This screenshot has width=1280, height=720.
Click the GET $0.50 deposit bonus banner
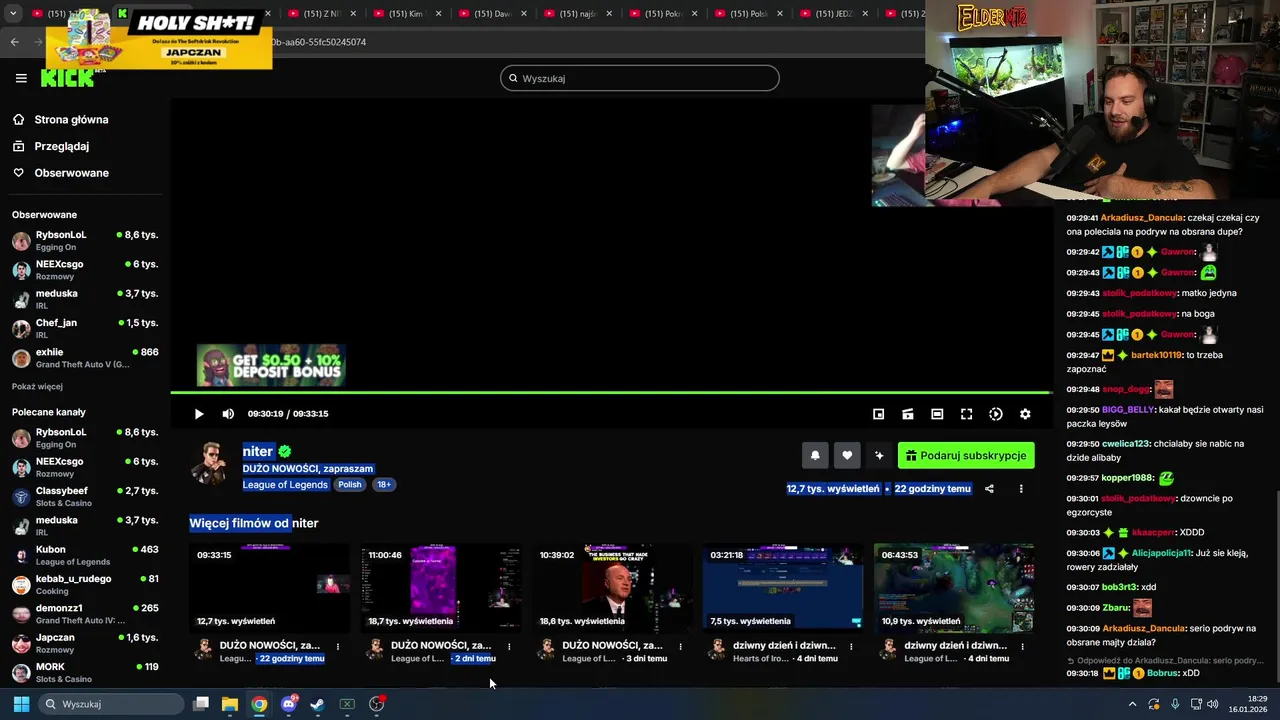[x=271, y=366]
